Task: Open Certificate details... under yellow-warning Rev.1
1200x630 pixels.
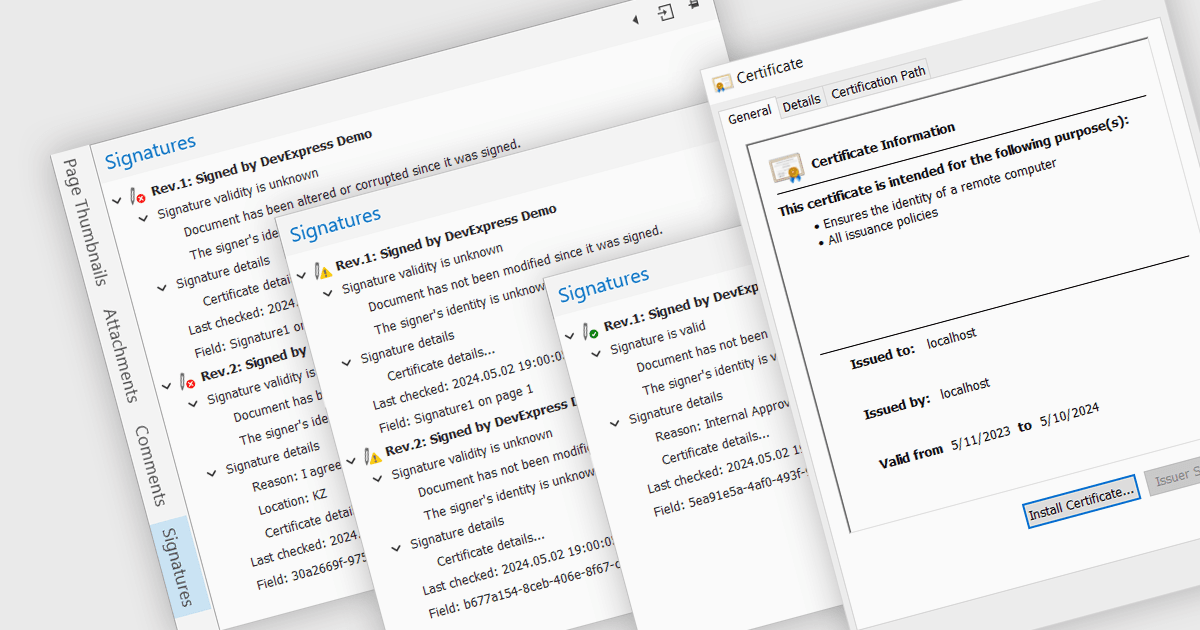Action: pos(442,363)
